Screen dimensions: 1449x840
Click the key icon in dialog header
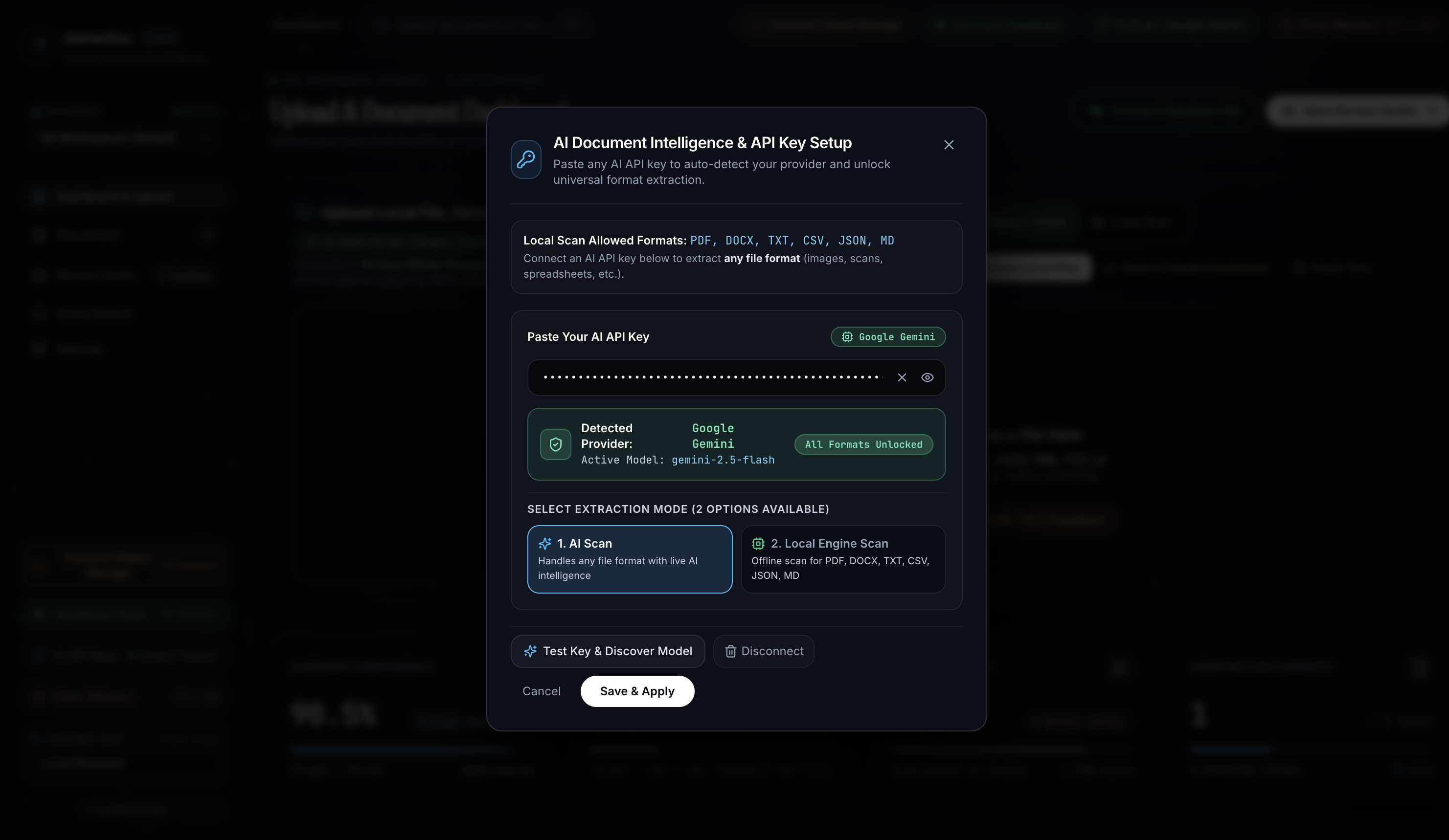point(525,159)
